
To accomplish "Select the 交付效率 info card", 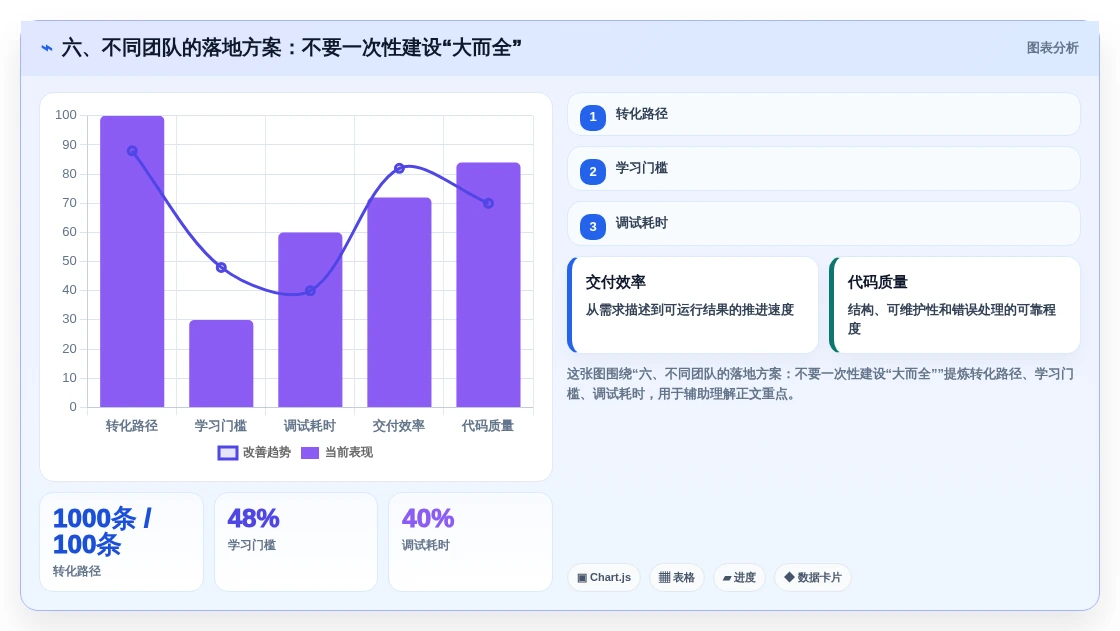I will point(693,305).
